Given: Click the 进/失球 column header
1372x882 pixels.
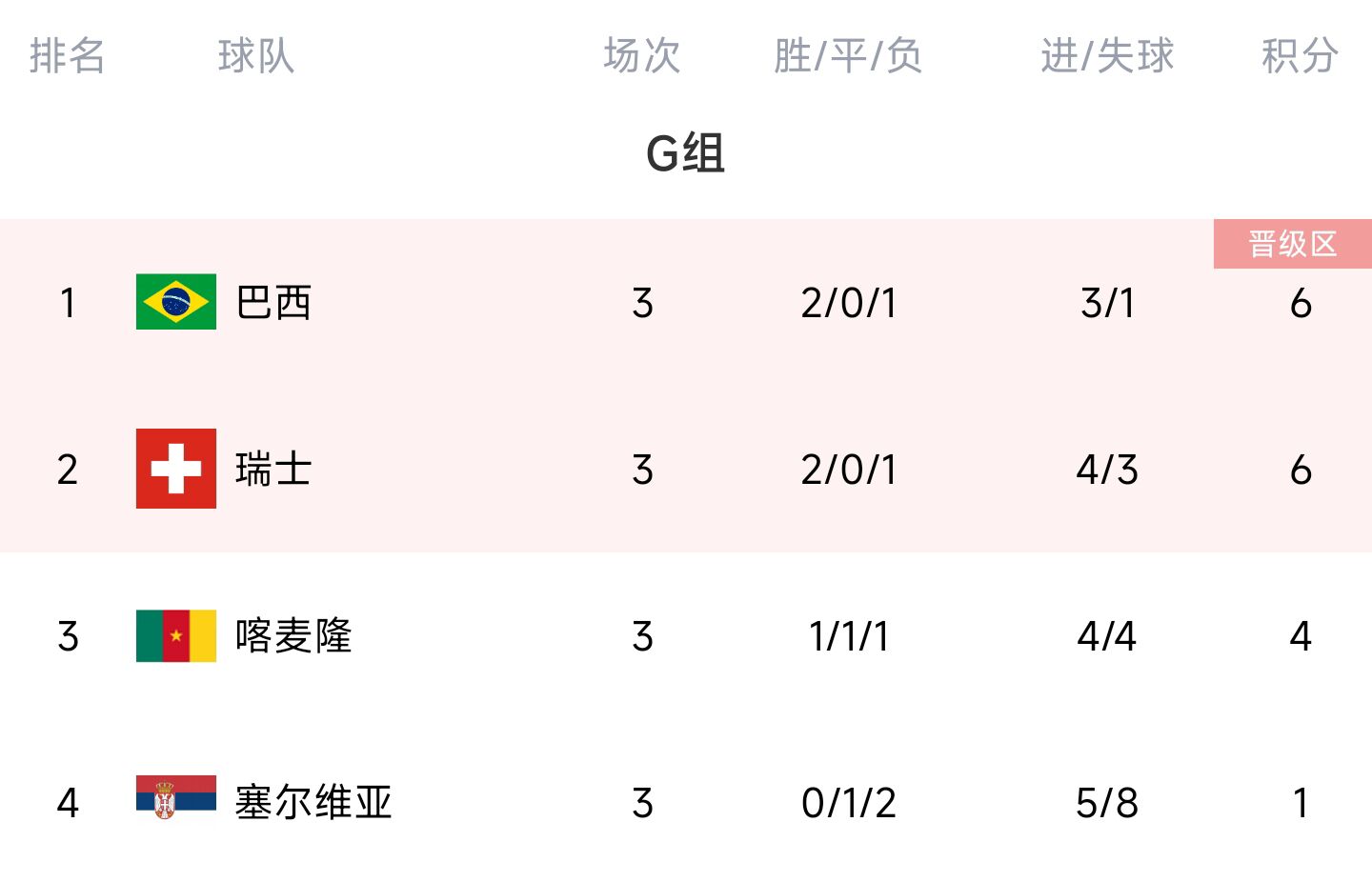Looking at the screenshot, I should point(1107,55).
